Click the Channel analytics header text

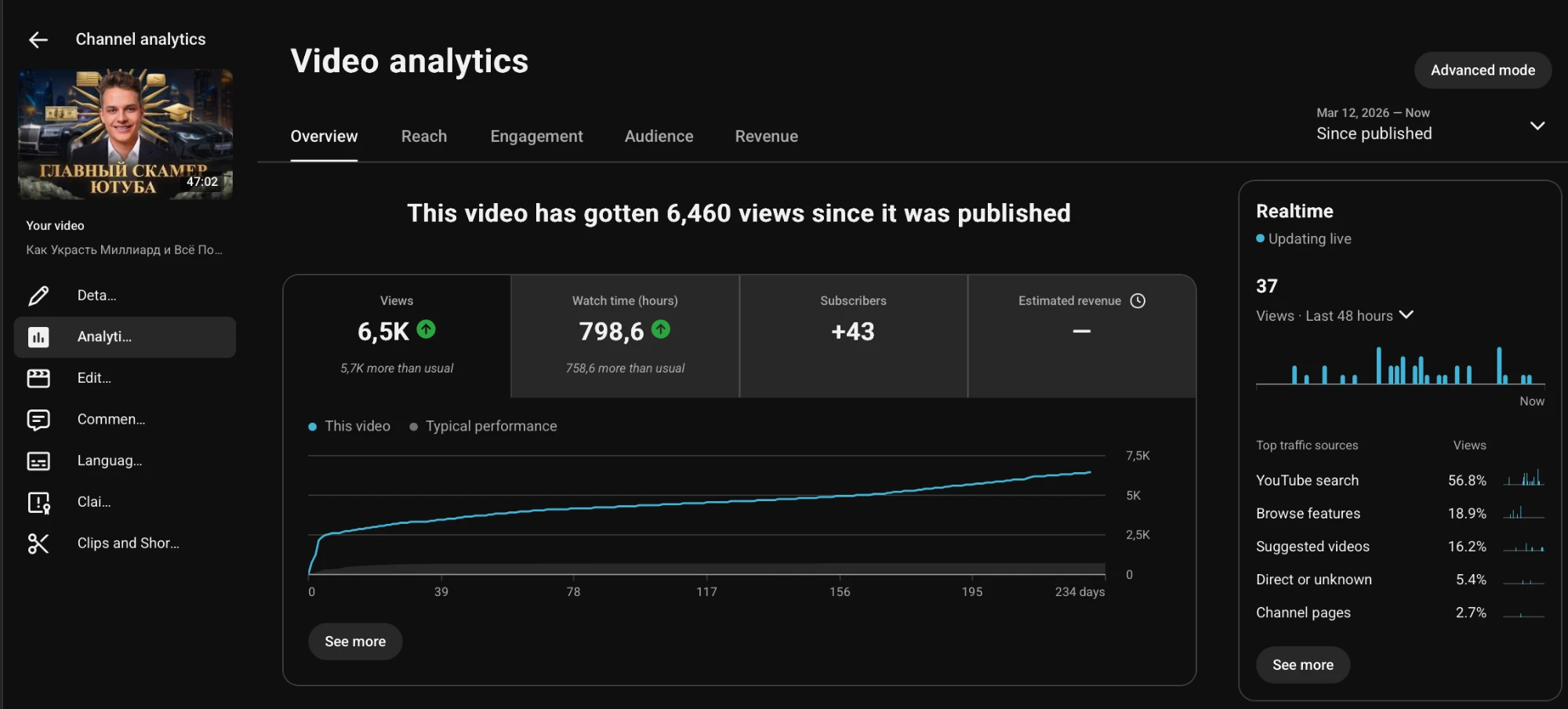point(140,39)
